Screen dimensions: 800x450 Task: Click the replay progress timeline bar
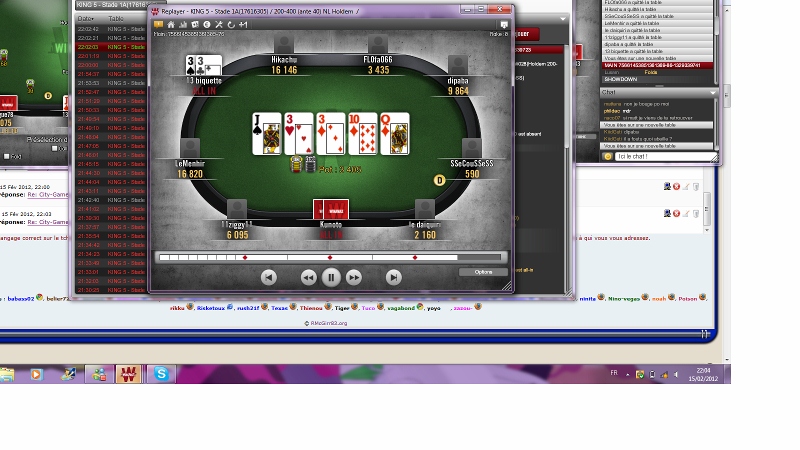pos(330,257)
